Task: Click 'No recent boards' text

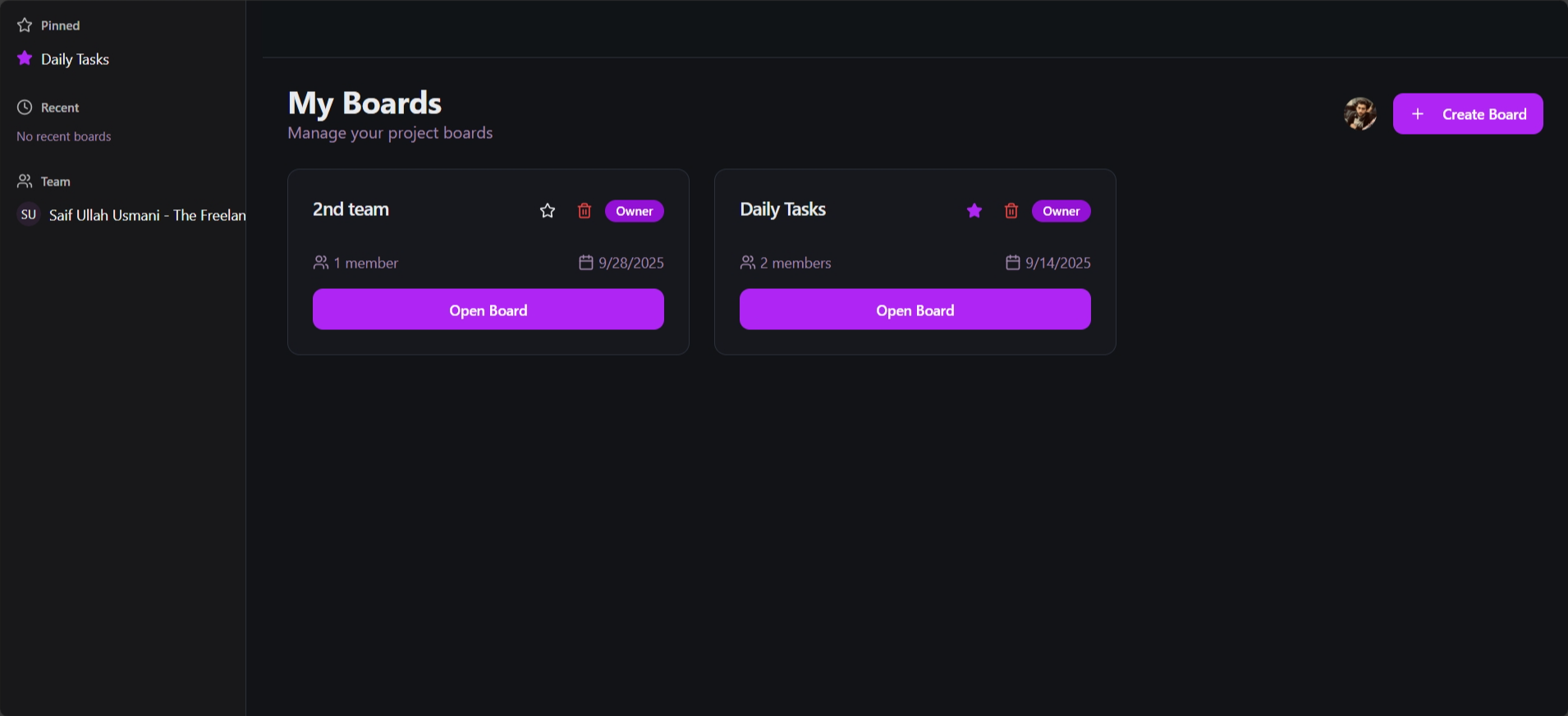Action: tap(64, 136)
